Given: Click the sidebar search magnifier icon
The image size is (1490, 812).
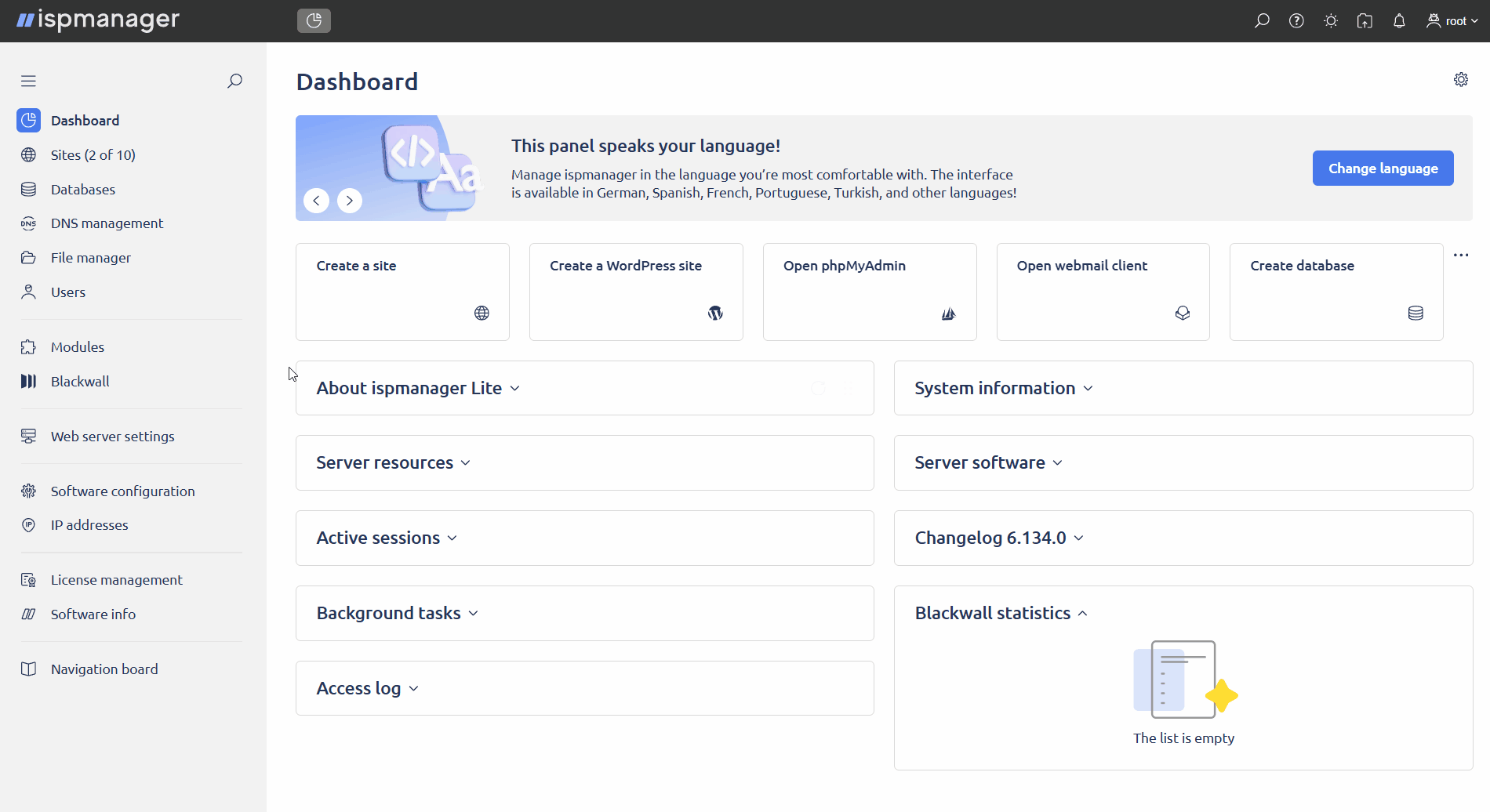Looking at the screenshot, I should (x=234, y=81).
